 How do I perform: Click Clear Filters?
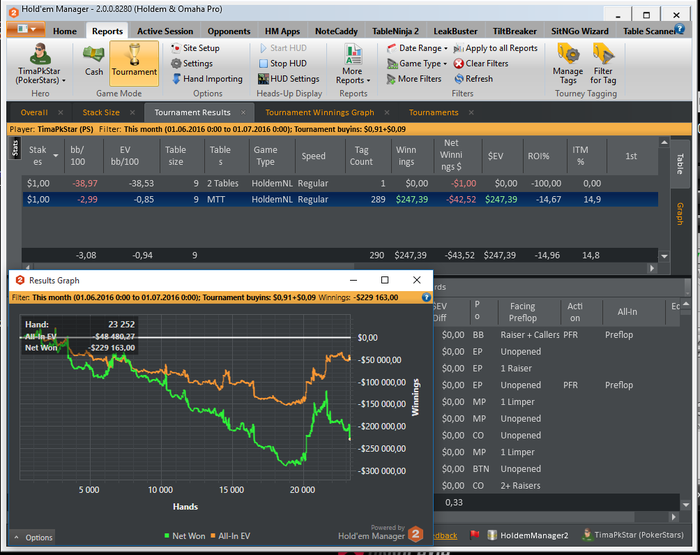click(481, 63)
